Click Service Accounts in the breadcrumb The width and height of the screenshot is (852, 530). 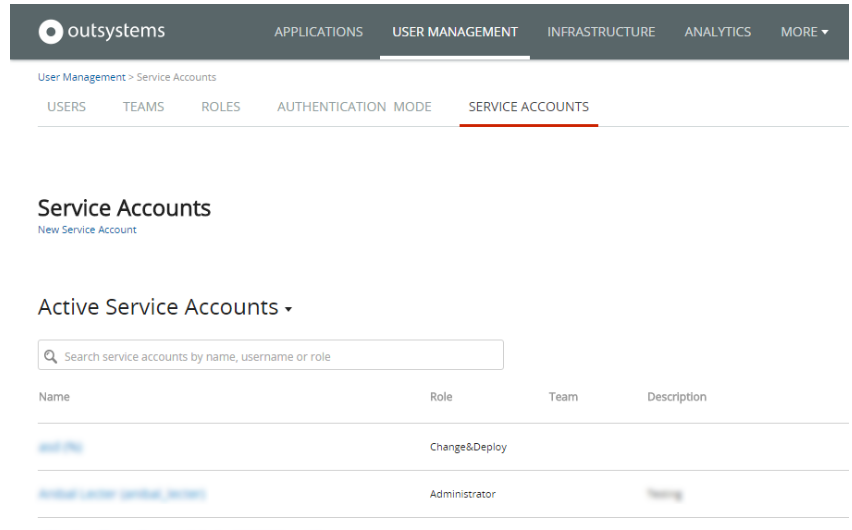tap(176, 77)
